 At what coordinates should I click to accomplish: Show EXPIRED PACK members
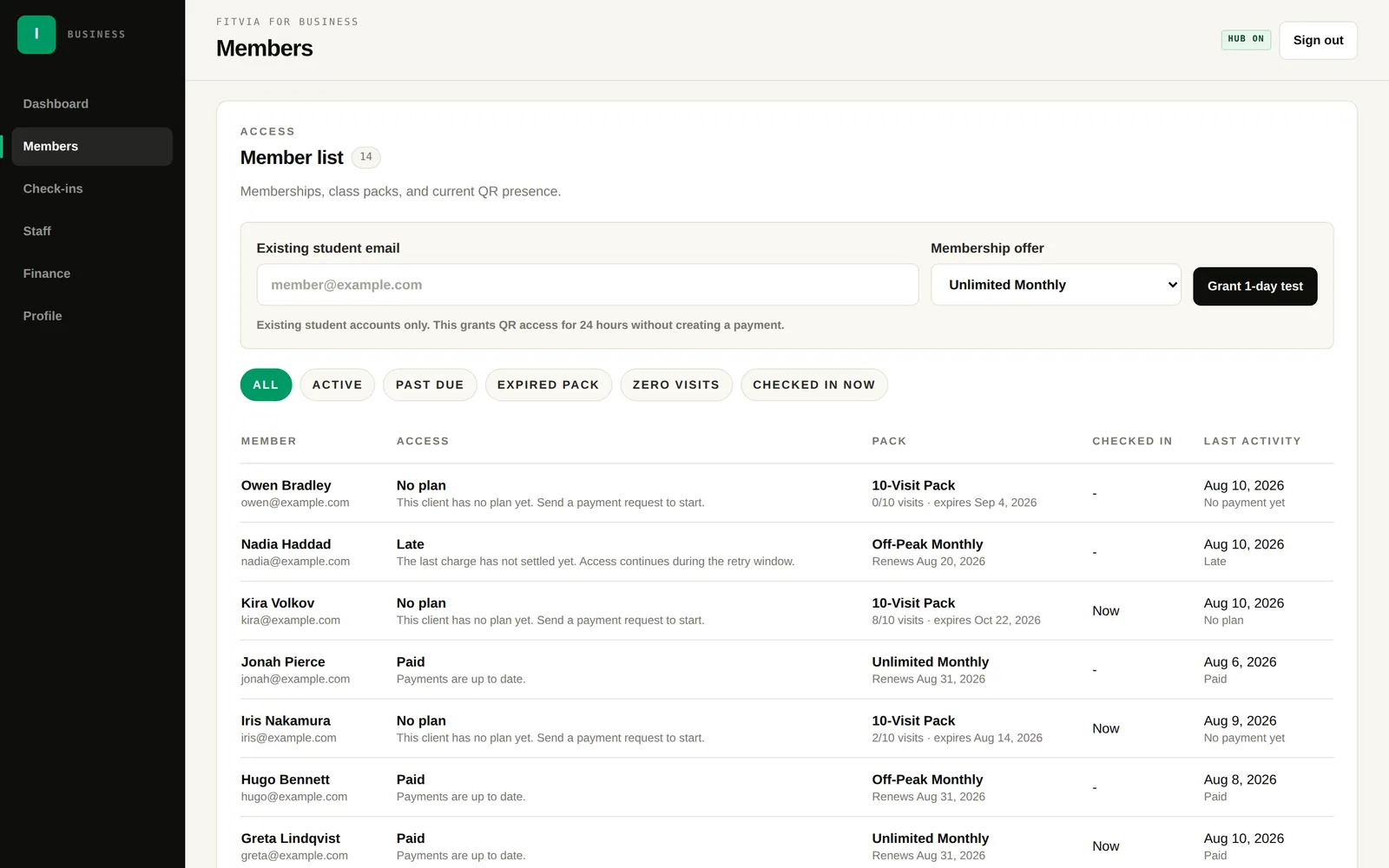pyautogui.click(x=549, y=385)
